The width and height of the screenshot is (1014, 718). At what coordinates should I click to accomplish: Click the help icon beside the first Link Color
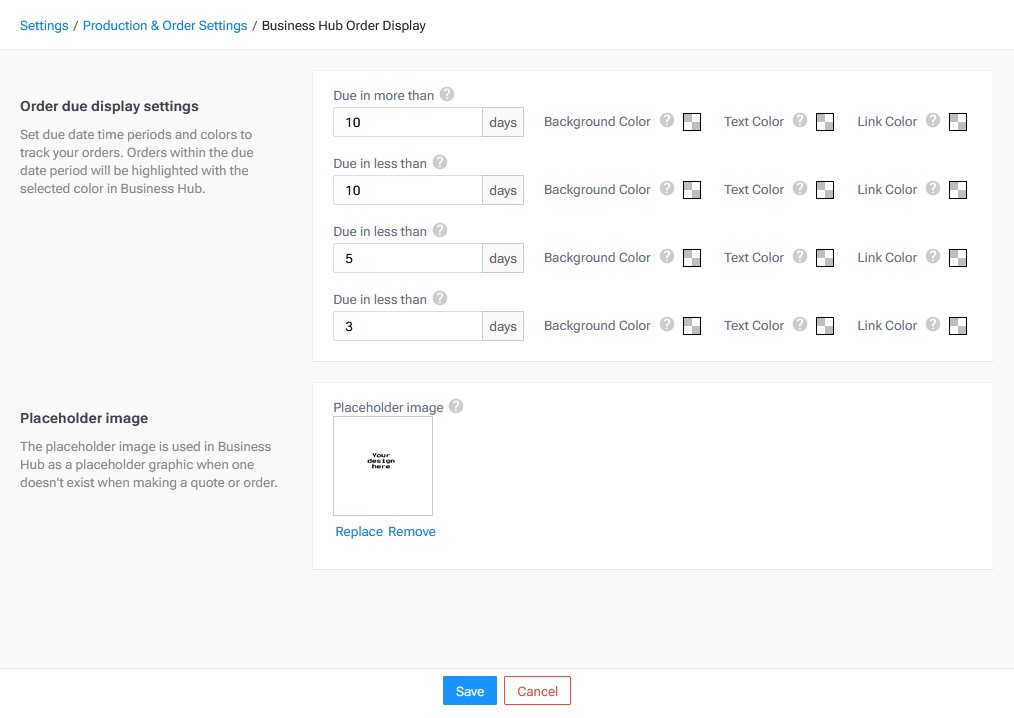click(932, 121)
